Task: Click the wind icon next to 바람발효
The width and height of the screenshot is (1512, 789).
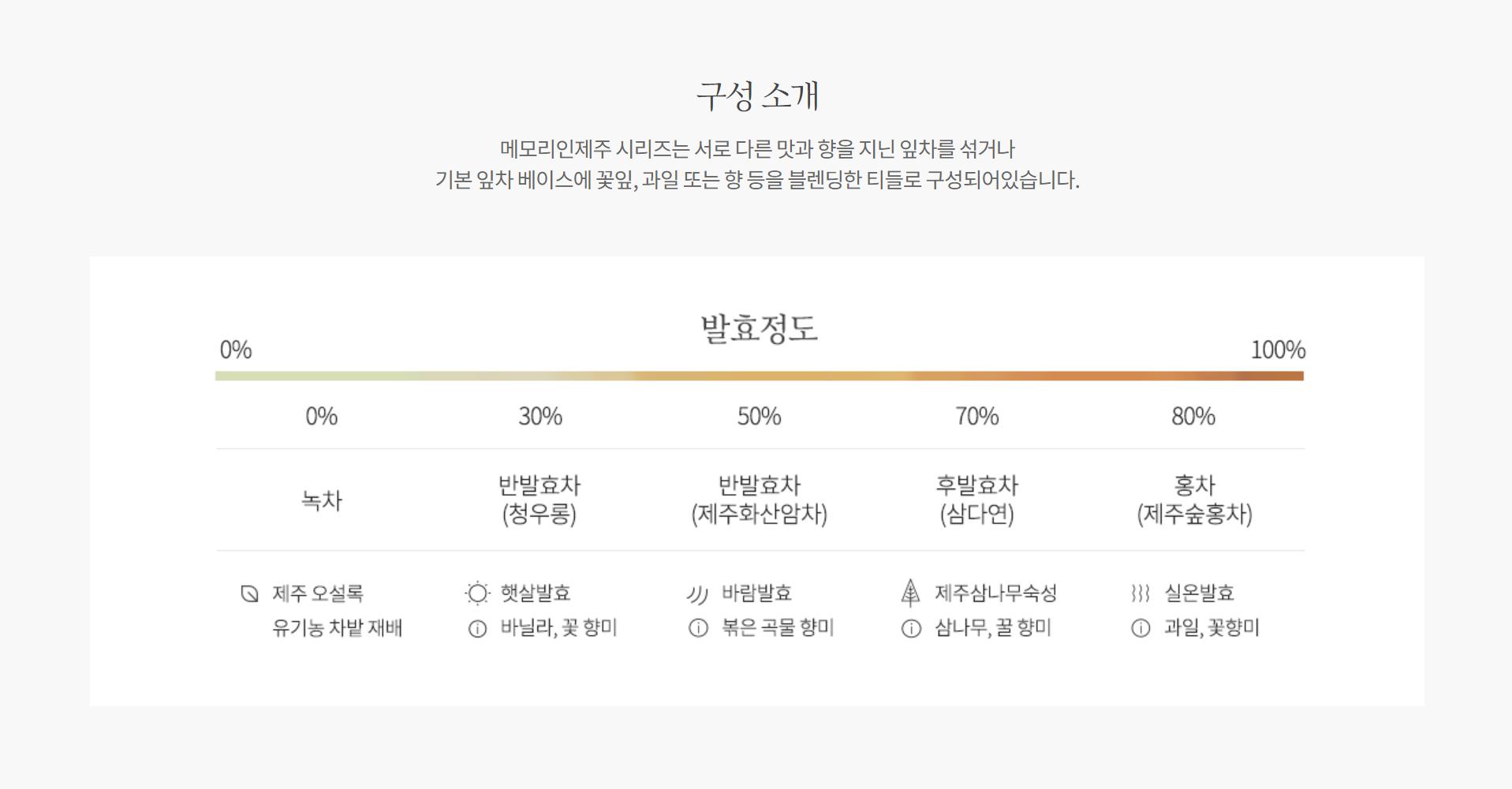Action: pos(696,593)
